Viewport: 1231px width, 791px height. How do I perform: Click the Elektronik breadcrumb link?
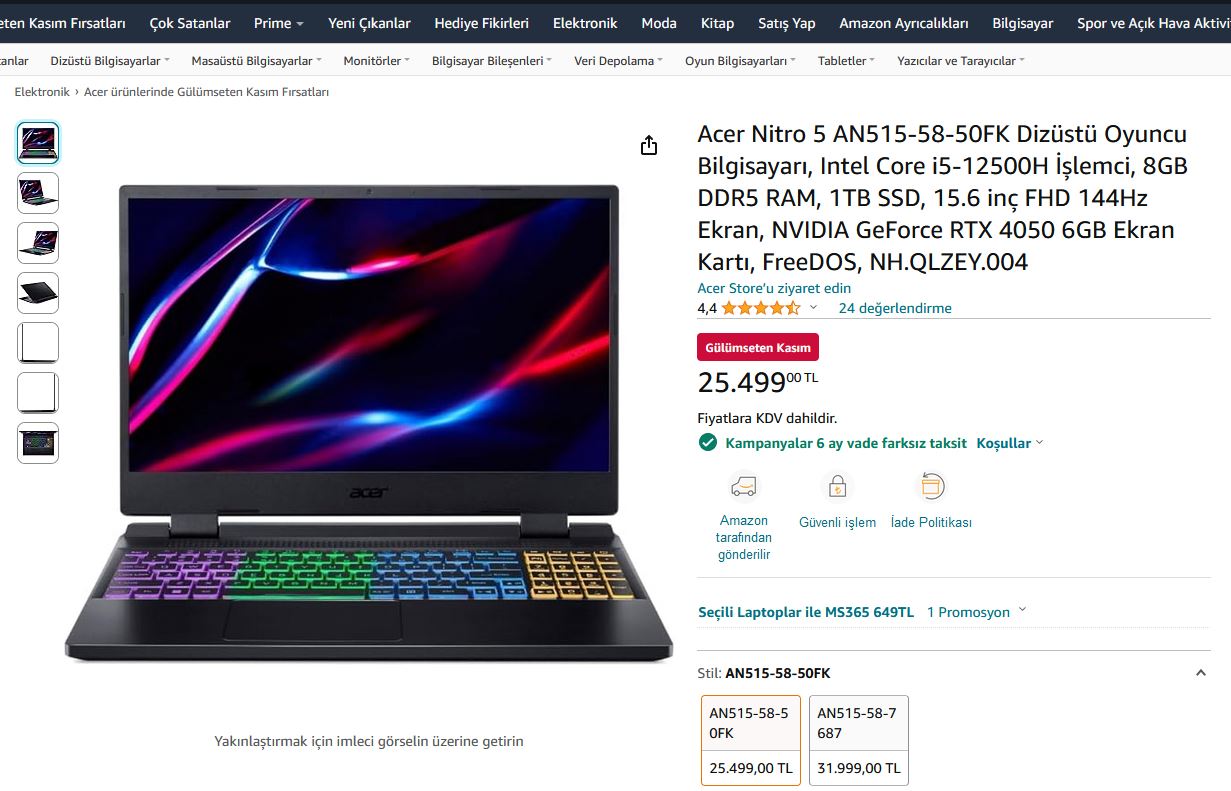pos(42,92)
